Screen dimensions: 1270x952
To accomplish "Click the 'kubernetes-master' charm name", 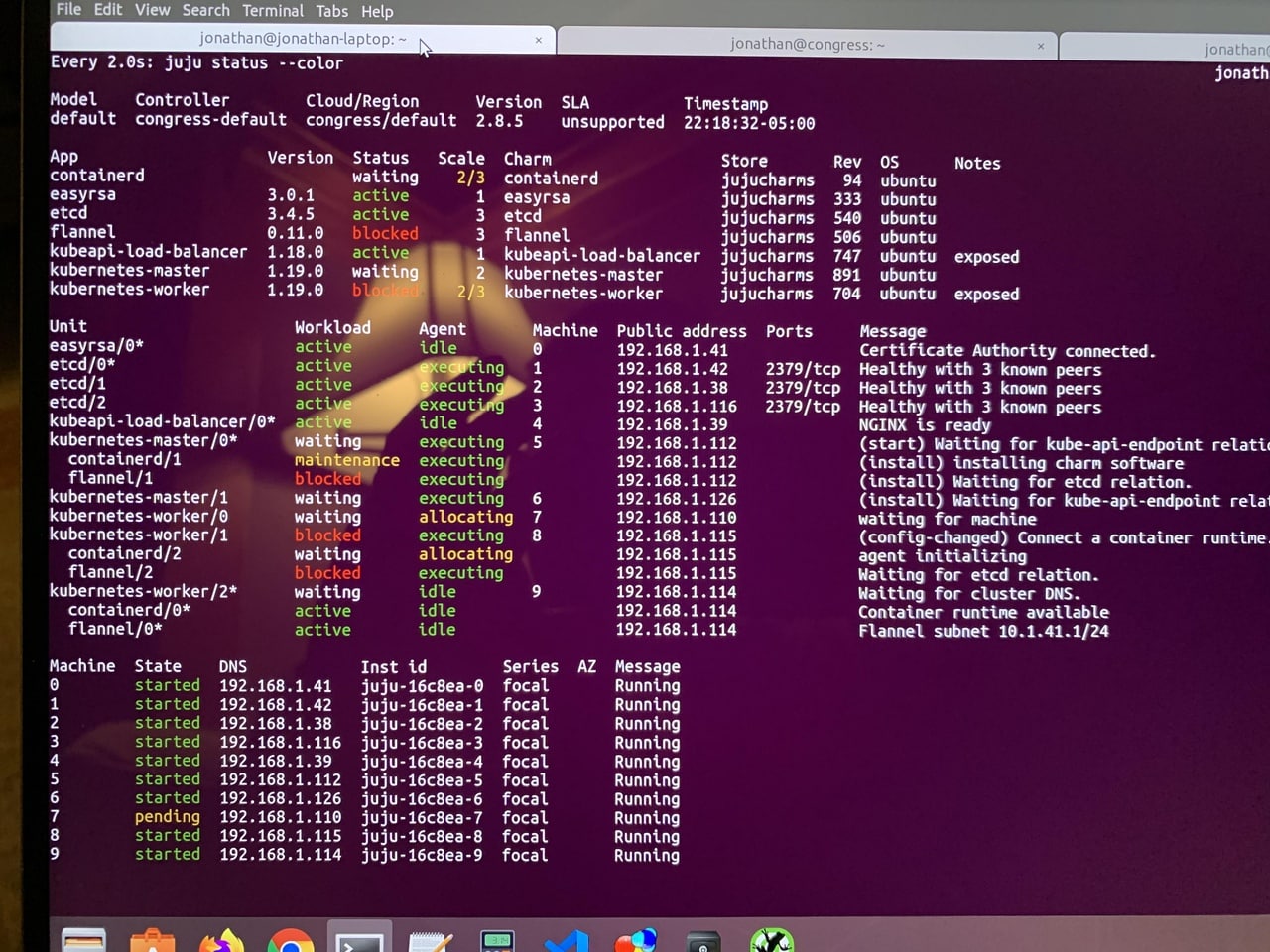I will (583, 274).
